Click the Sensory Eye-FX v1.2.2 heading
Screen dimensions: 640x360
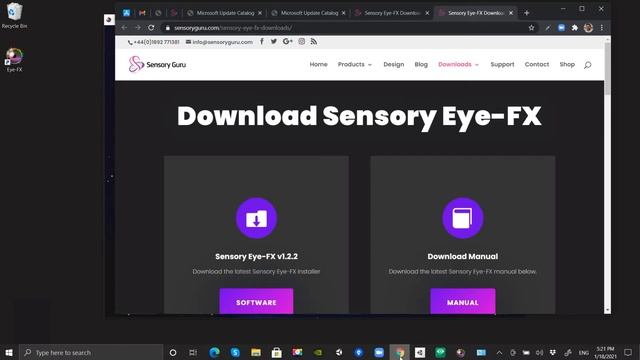pos(256,256)
